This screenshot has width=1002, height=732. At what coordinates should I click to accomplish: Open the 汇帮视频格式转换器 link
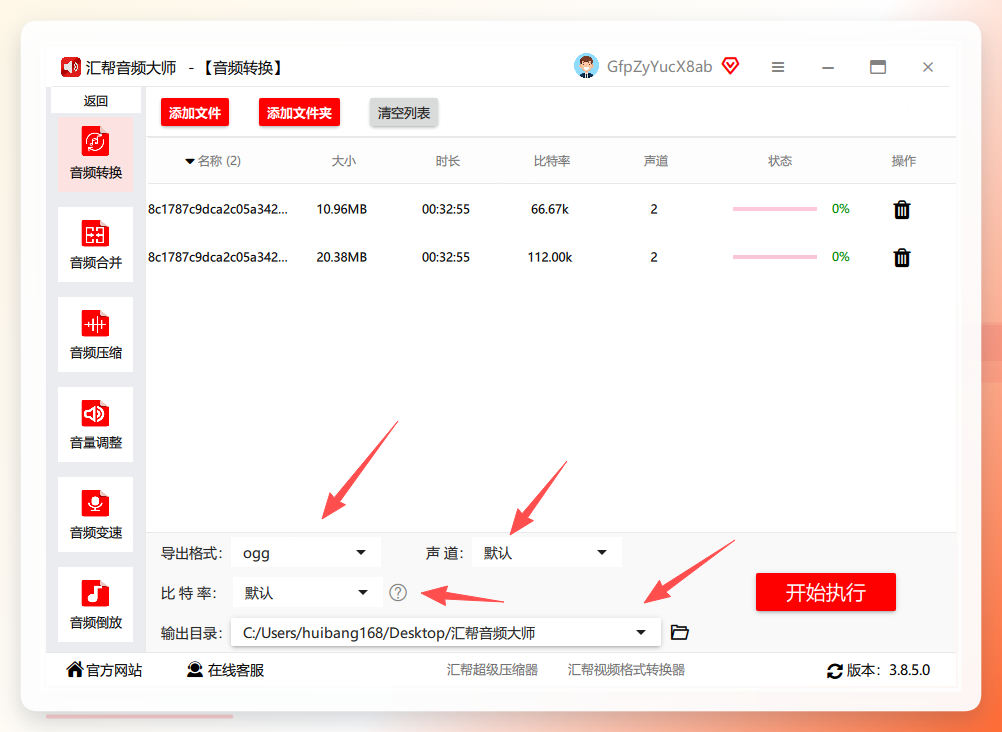click(626, 670)
